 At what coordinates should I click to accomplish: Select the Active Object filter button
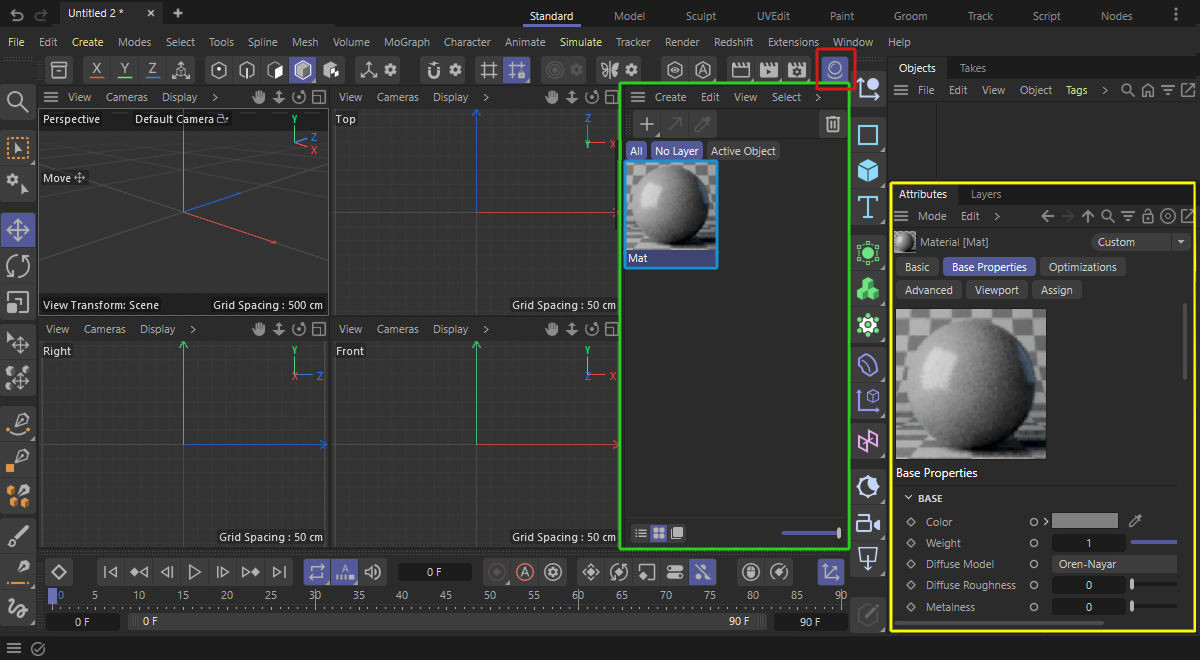[742, 151]
